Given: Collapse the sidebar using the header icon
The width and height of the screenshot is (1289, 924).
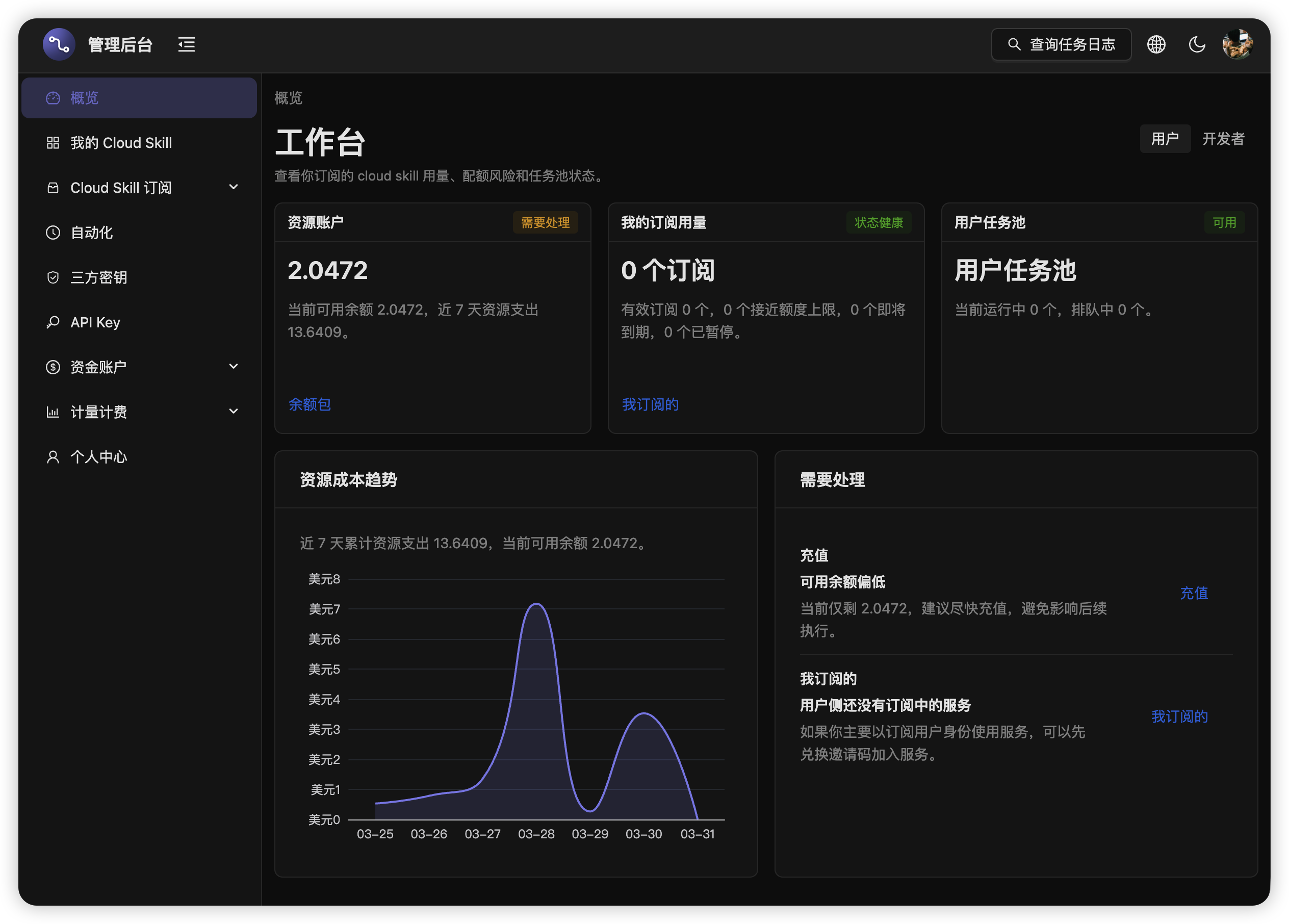Looking at the screenshot, I should click(187, 44).
